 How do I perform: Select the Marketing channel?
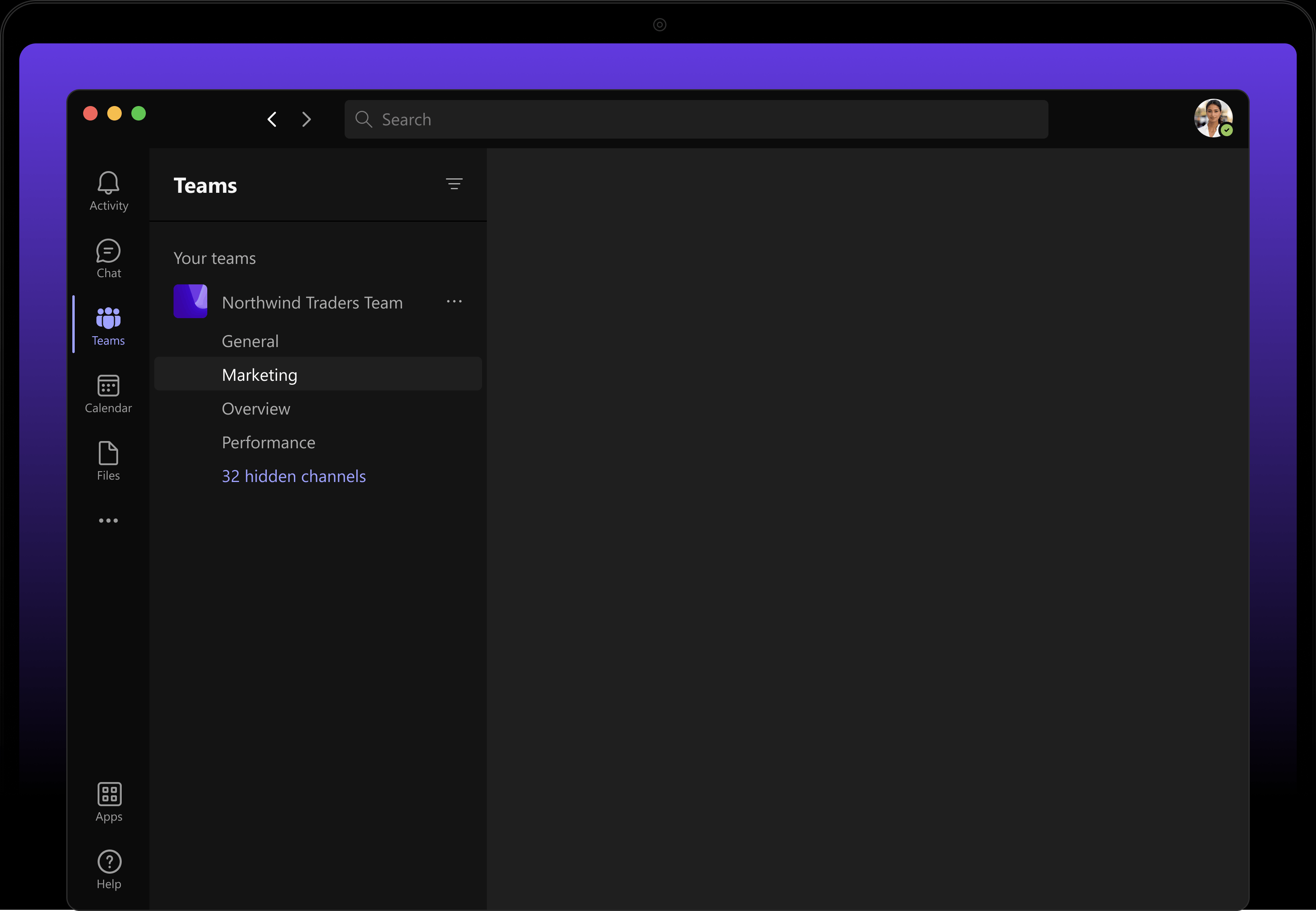coord(318,374)
